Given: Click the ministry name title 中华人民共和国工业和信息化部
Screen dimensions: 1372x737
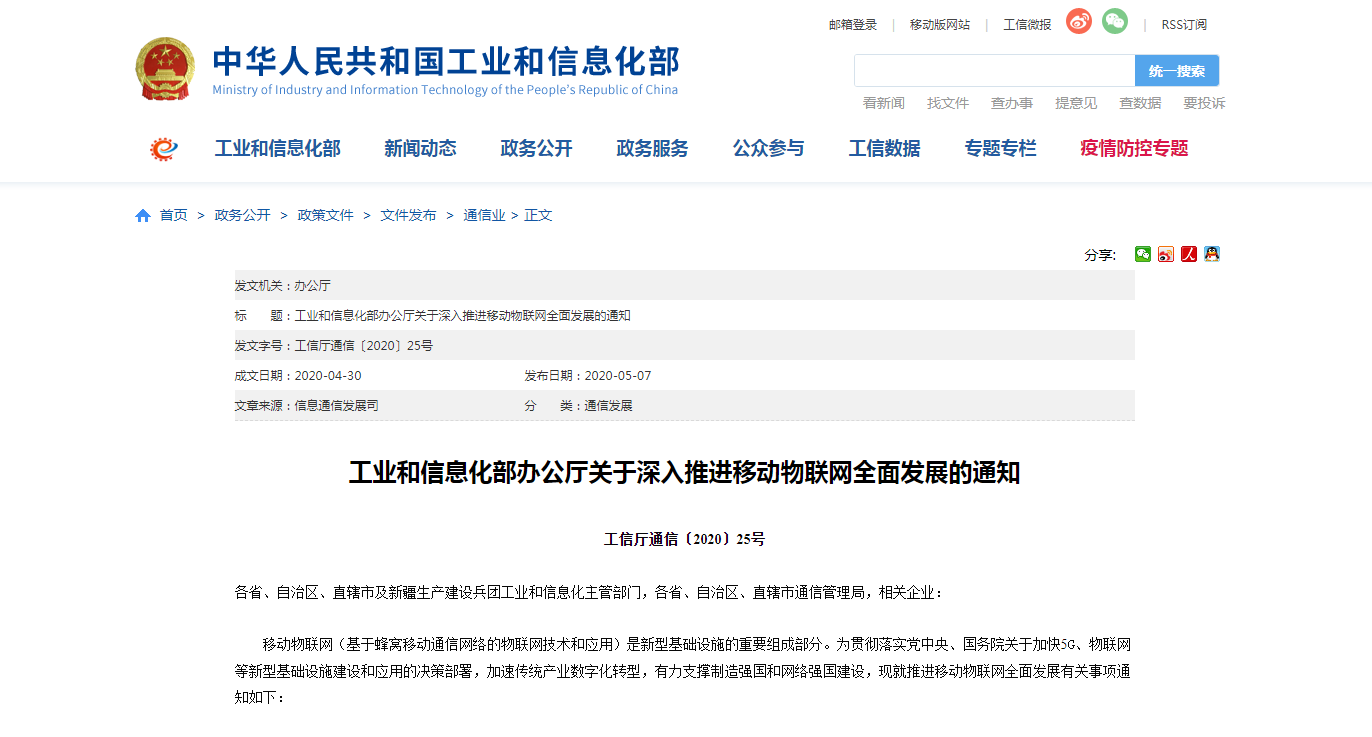Looking at the screenshot, I should 446,62.
